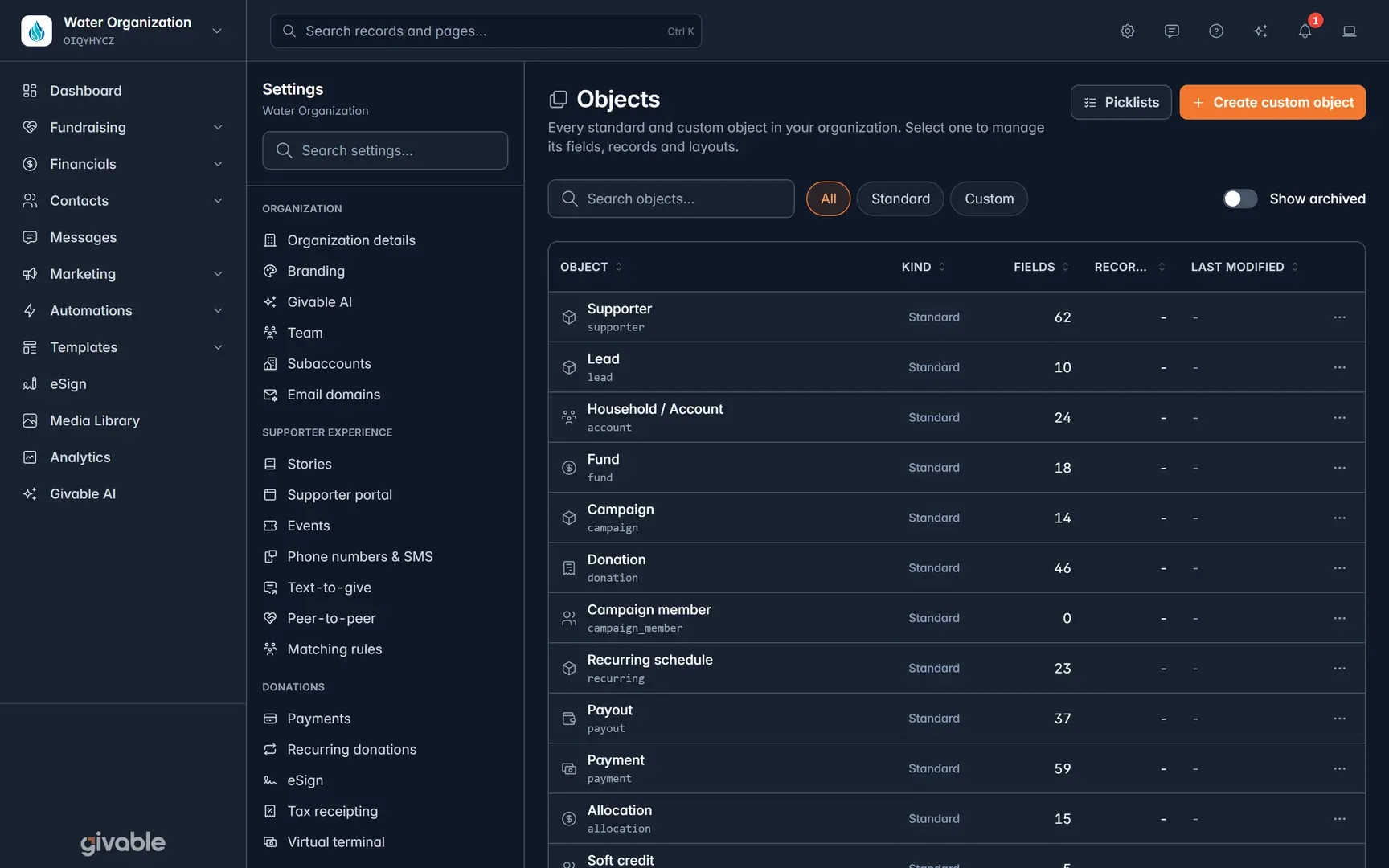Click the Messages sidebar icon
This screenshot has width=1389, height=868.
pos(30,237)
